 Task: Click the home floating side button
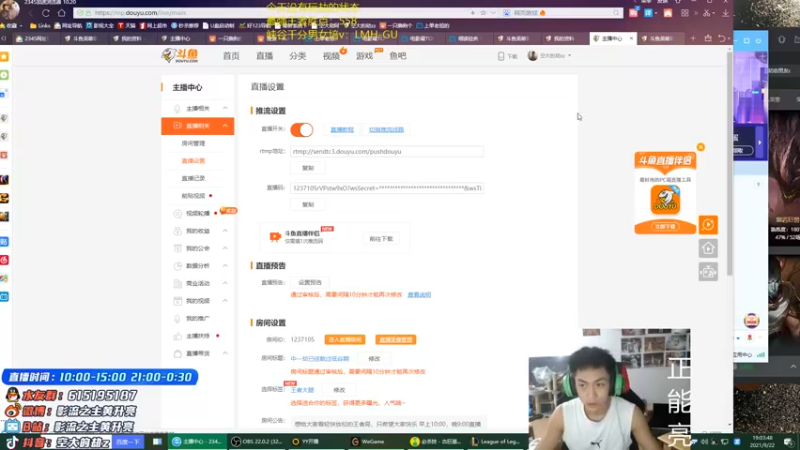[x=708, y=248]
